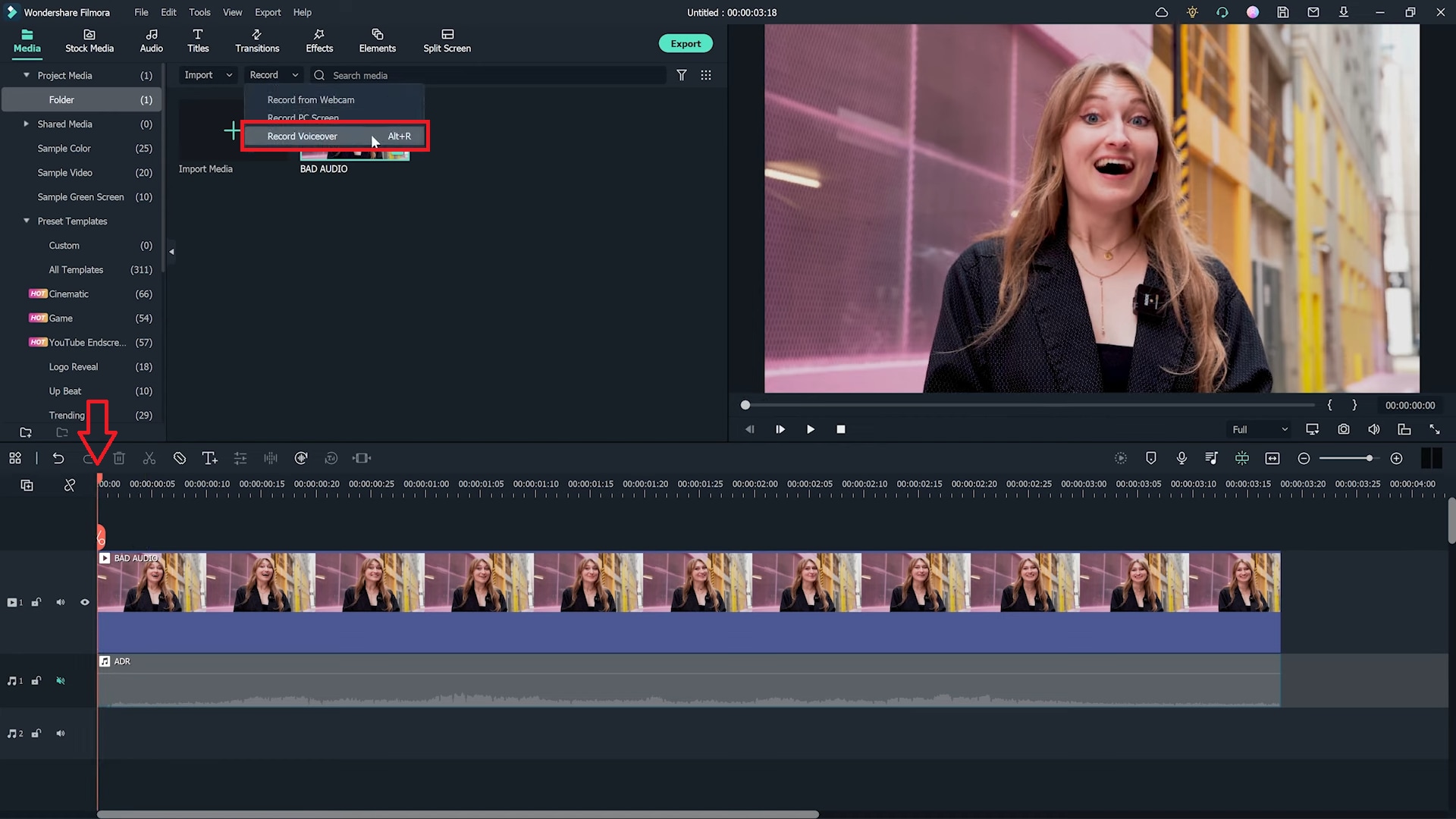
Task: Expand the Shared Media section
Action: (26, 123)
